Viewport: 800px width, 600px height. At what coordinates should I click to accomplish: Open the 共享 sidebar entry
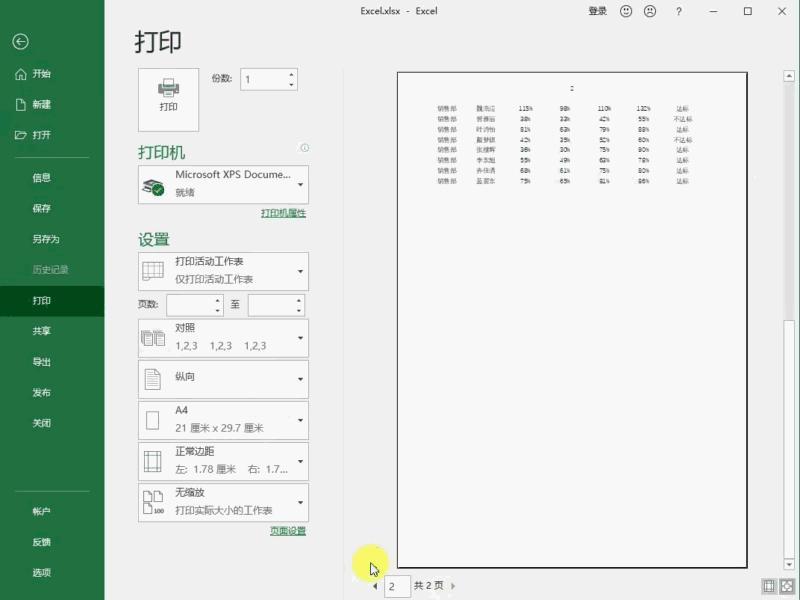point(42,330)
